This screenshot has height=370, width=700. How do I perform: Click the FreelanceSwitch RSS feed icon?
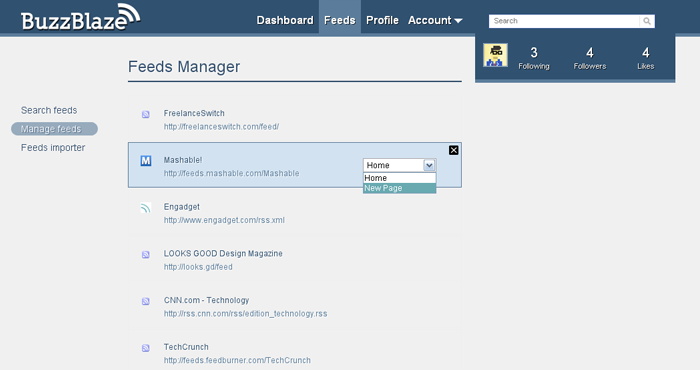tap(146, 114)
